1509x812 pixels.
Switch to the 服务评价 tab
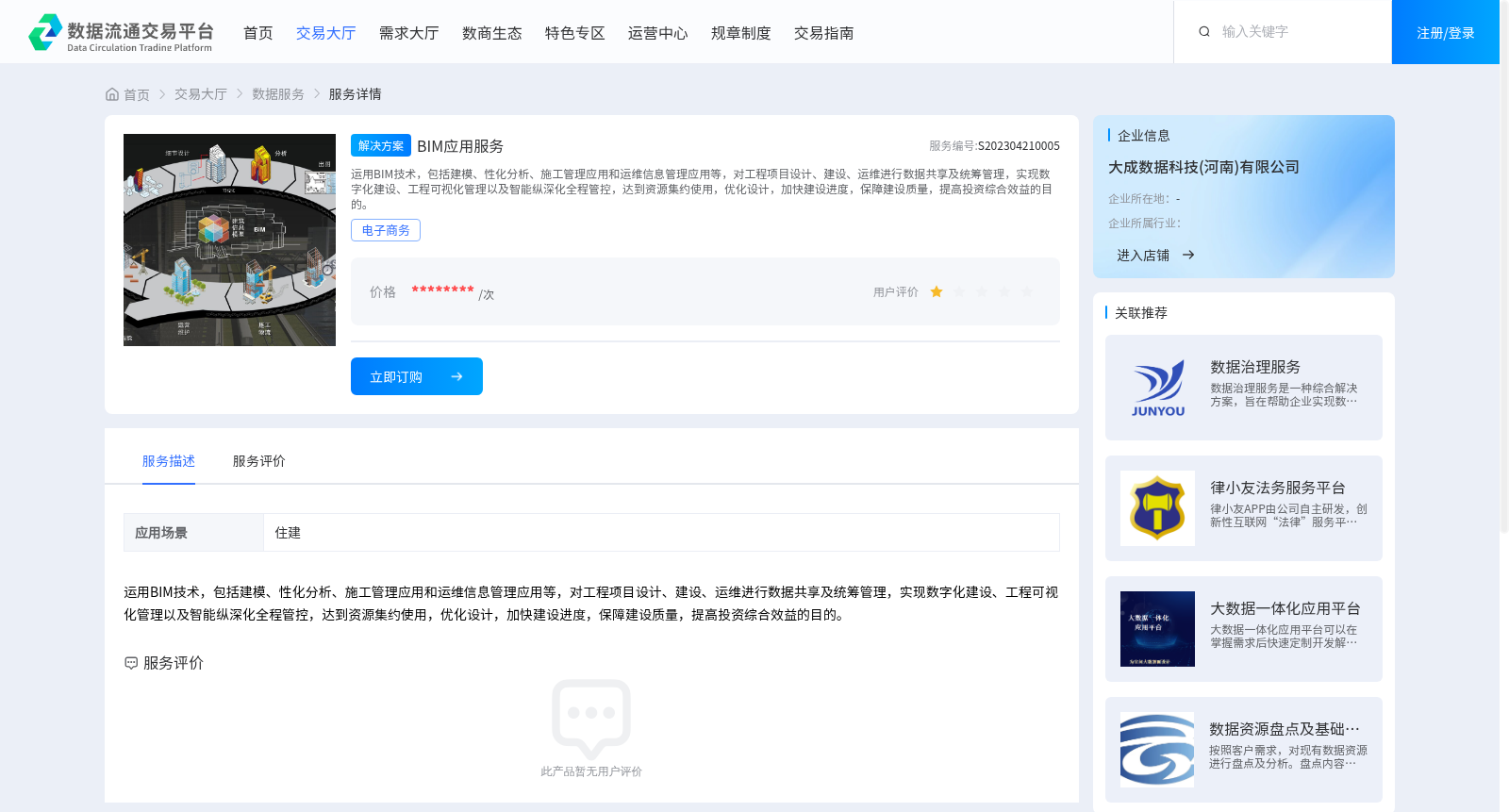pyautogui.click(x=259, y=461)
